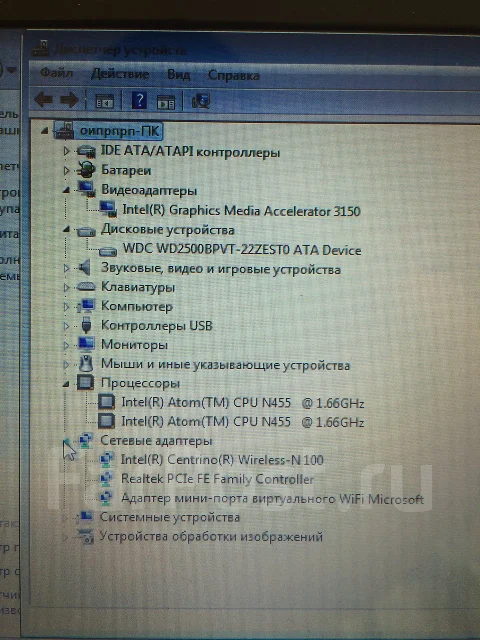This screenshot has width=480, height=640.
Task: Select Intel(R) Graphics Media Accelerator 3150
Action: 241,211
